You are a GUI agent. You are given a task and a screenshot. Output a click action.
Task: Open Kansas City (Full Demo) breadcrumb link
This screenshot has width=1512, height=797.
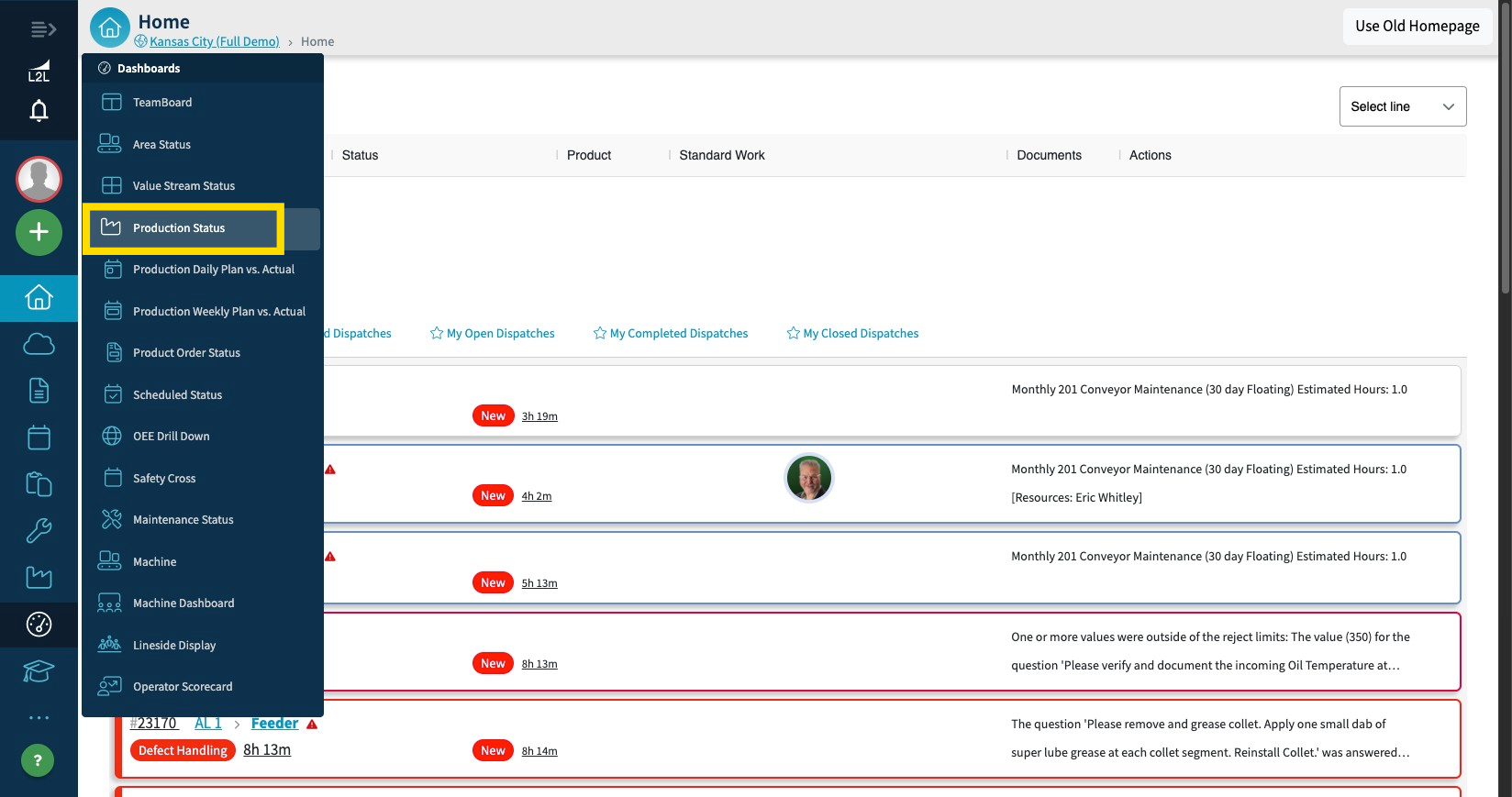(215, 41)
